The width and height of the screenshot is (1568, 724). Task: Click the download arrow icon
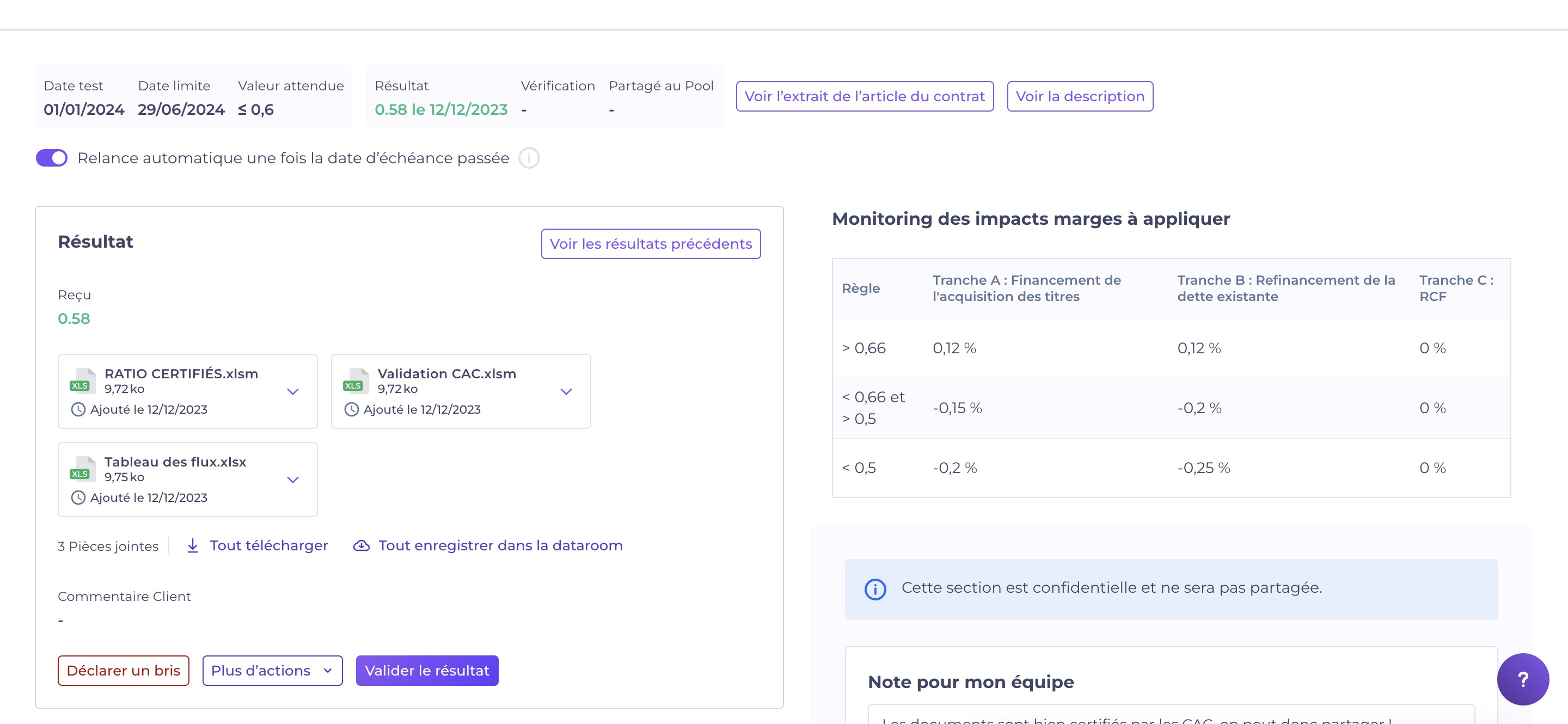(x=192, y=546)
